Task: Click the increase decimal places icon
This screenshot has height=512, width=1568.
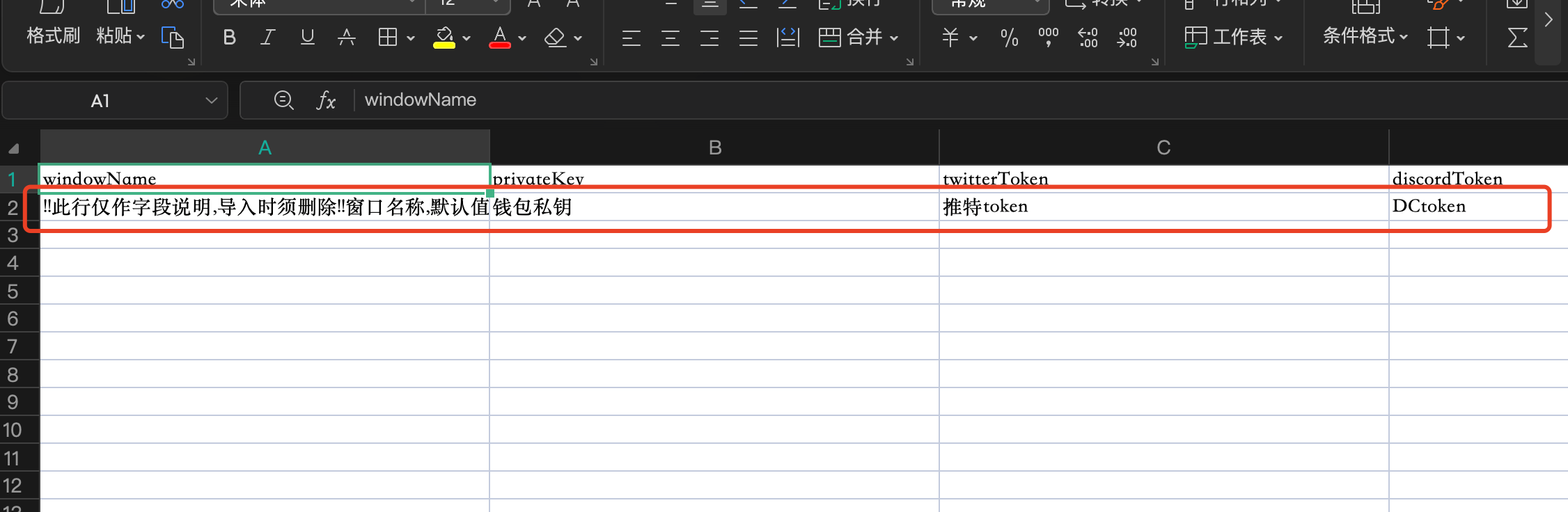Action: point(1088,38)
